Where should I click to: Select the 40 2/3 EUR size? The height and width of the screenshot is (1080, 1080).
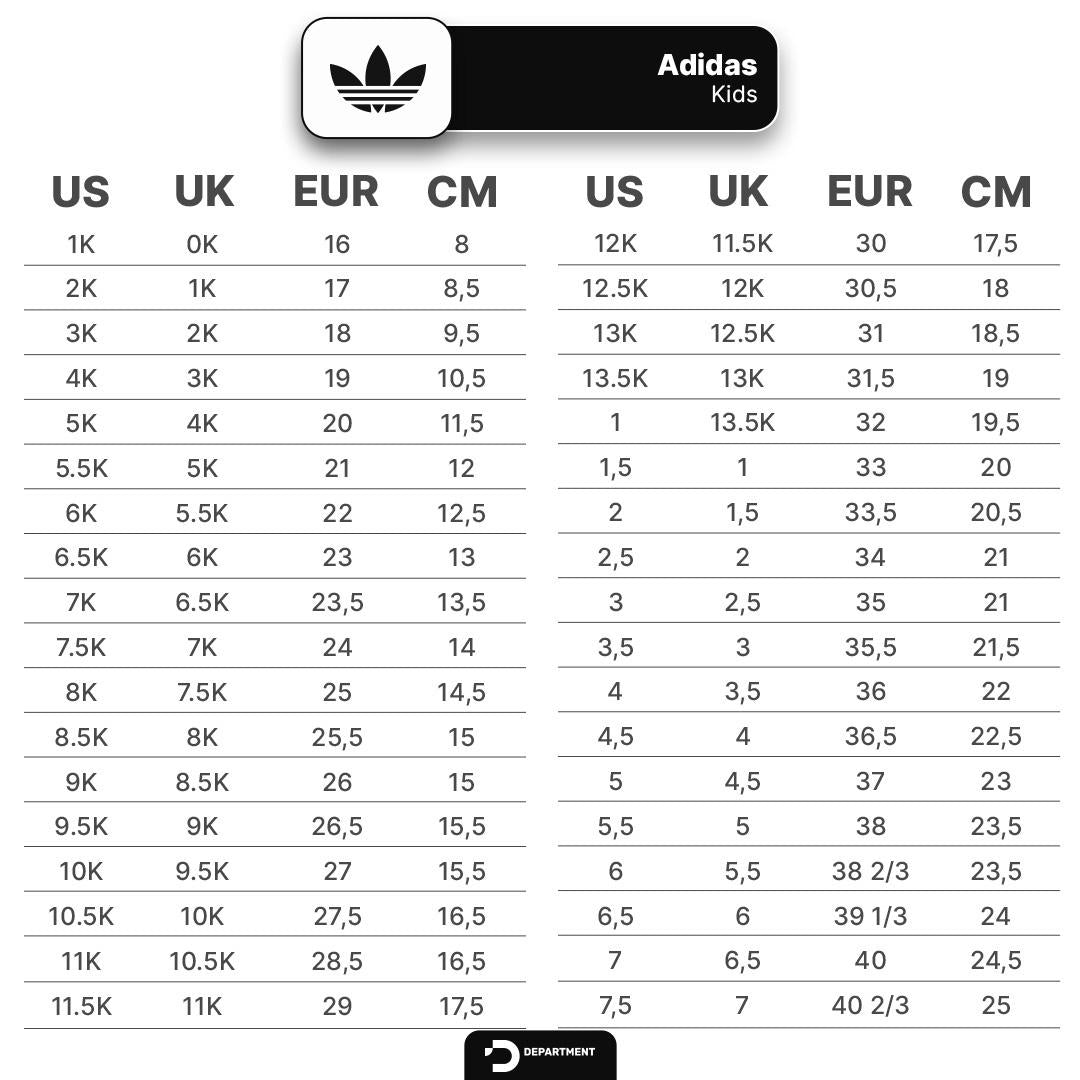point(870,1006)
